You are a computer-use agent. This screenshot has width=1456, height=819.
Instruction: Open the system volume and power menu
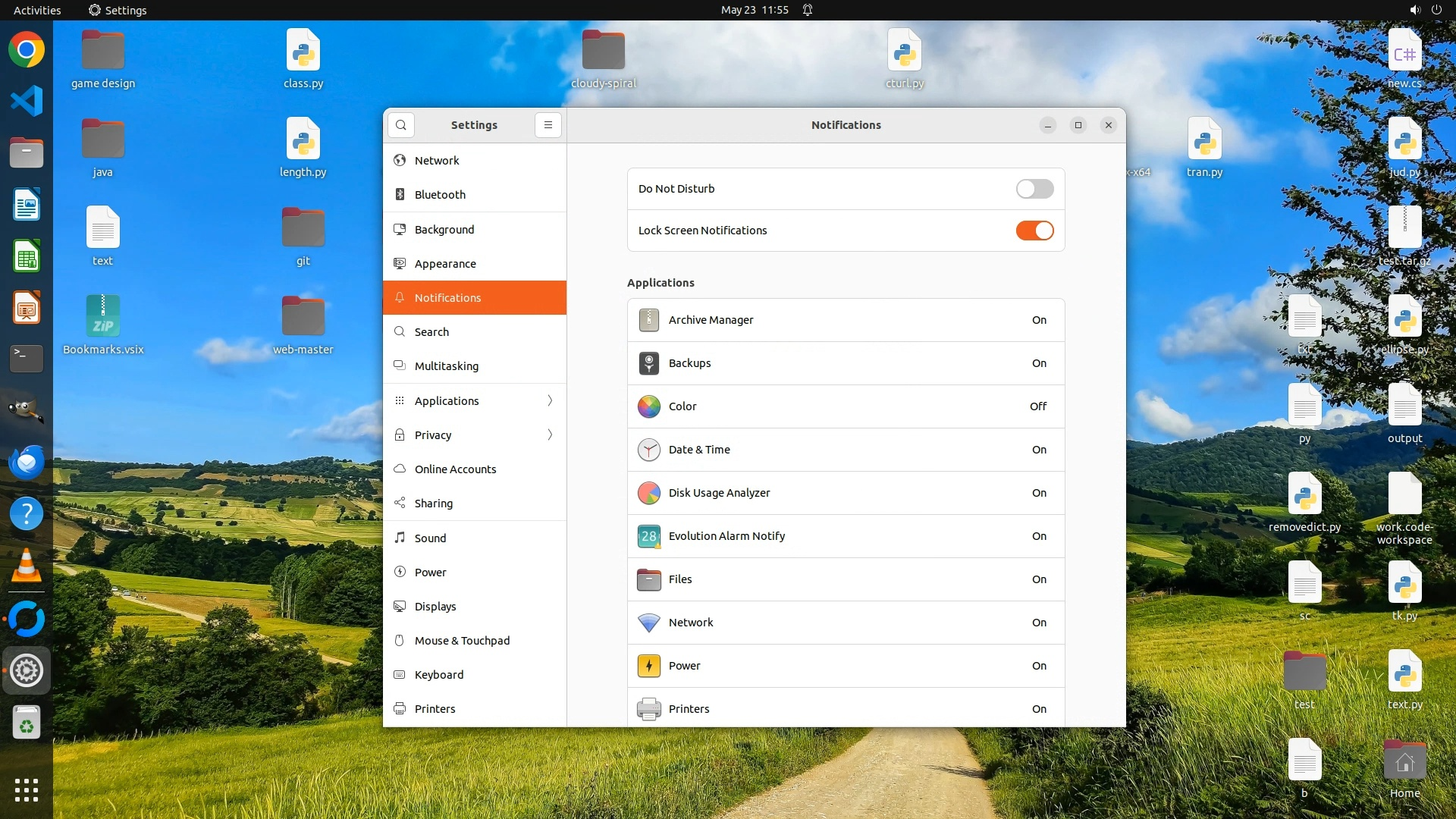click(x=1425, y=10)
